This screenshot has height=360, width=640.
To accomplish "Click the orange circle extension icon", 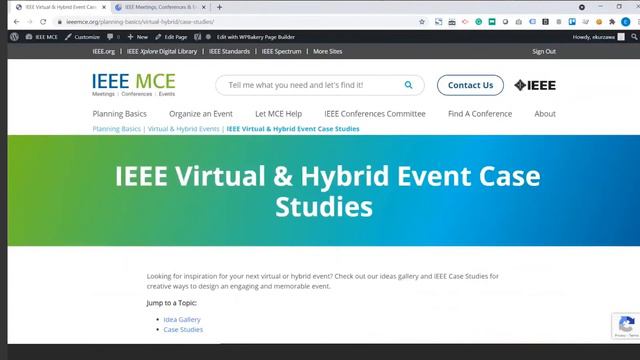I will pos(599,22).
